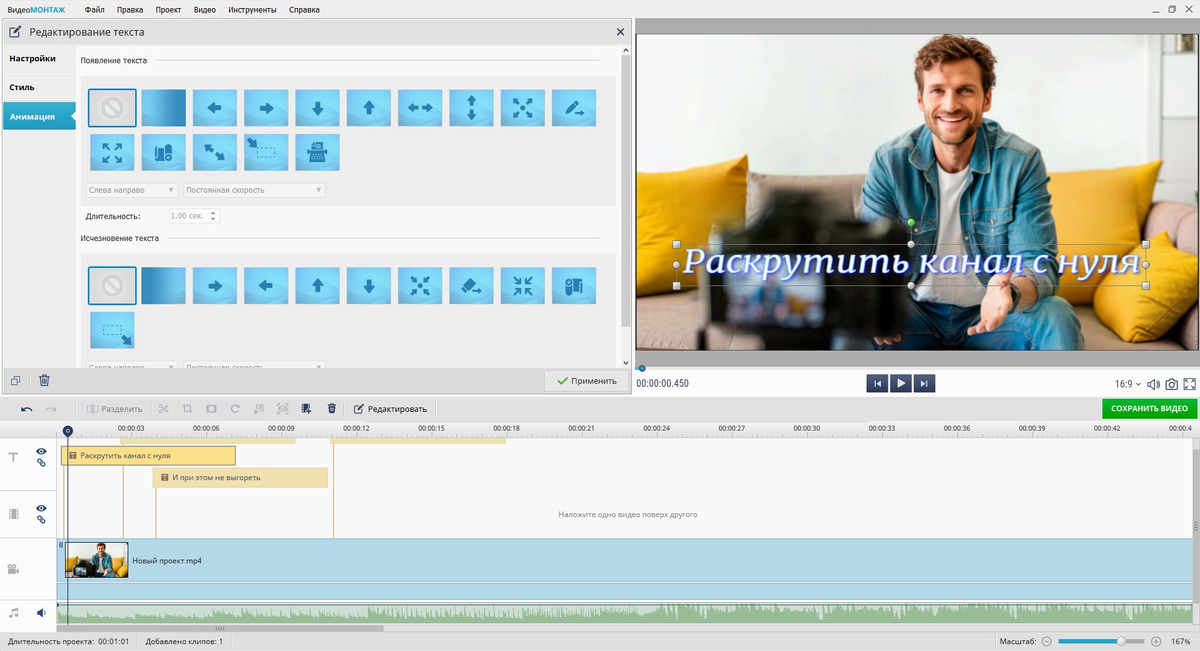Select scroll roll-up disappearance animation
Screen dimensions: 1200x651
(574, 285)
